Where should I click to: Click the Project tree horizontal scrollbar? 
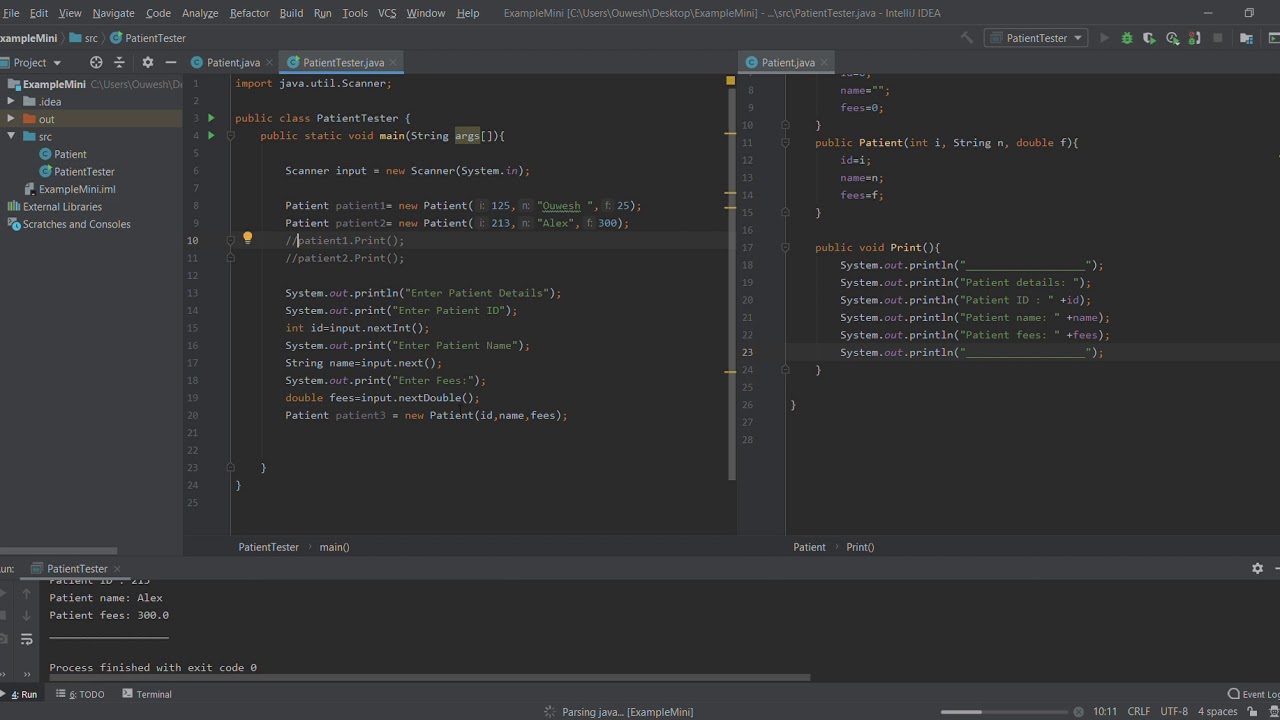click(58, 551)
